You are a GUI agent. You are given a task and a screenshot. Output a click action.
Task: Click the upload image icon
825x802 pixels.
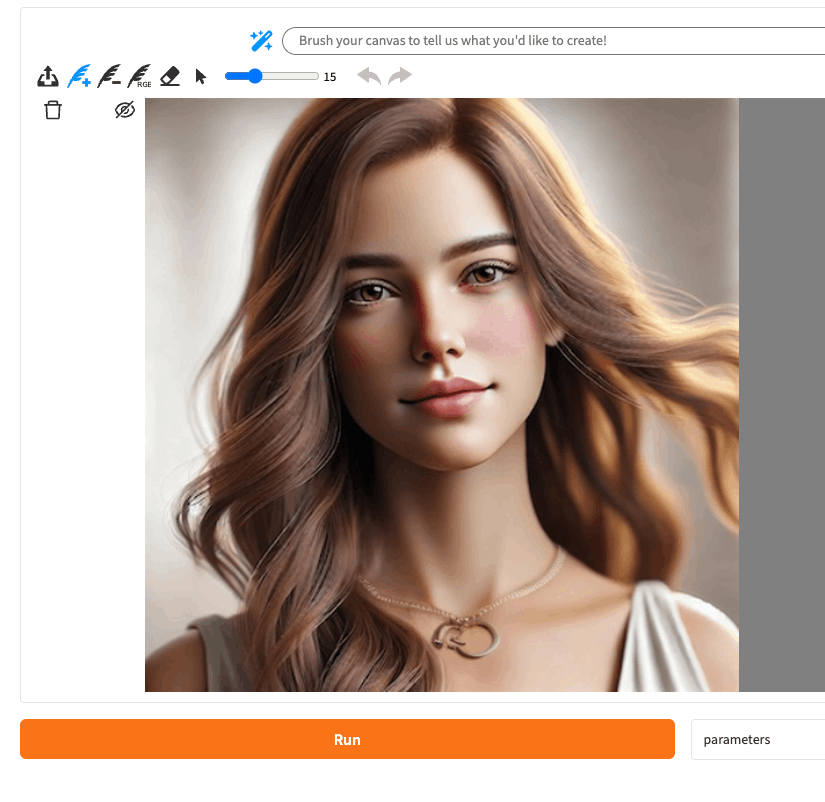[48, 76]
